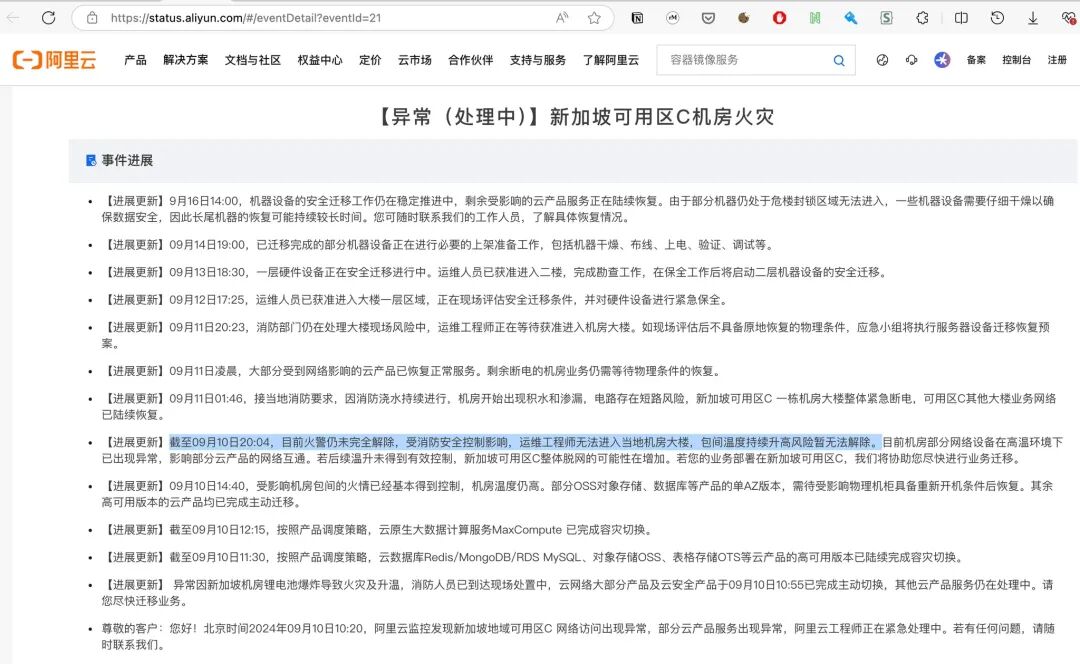Screen dimensions: 1080x664
Task: Open the Read Aloud icon in address bar
Action: click(562, 18)
